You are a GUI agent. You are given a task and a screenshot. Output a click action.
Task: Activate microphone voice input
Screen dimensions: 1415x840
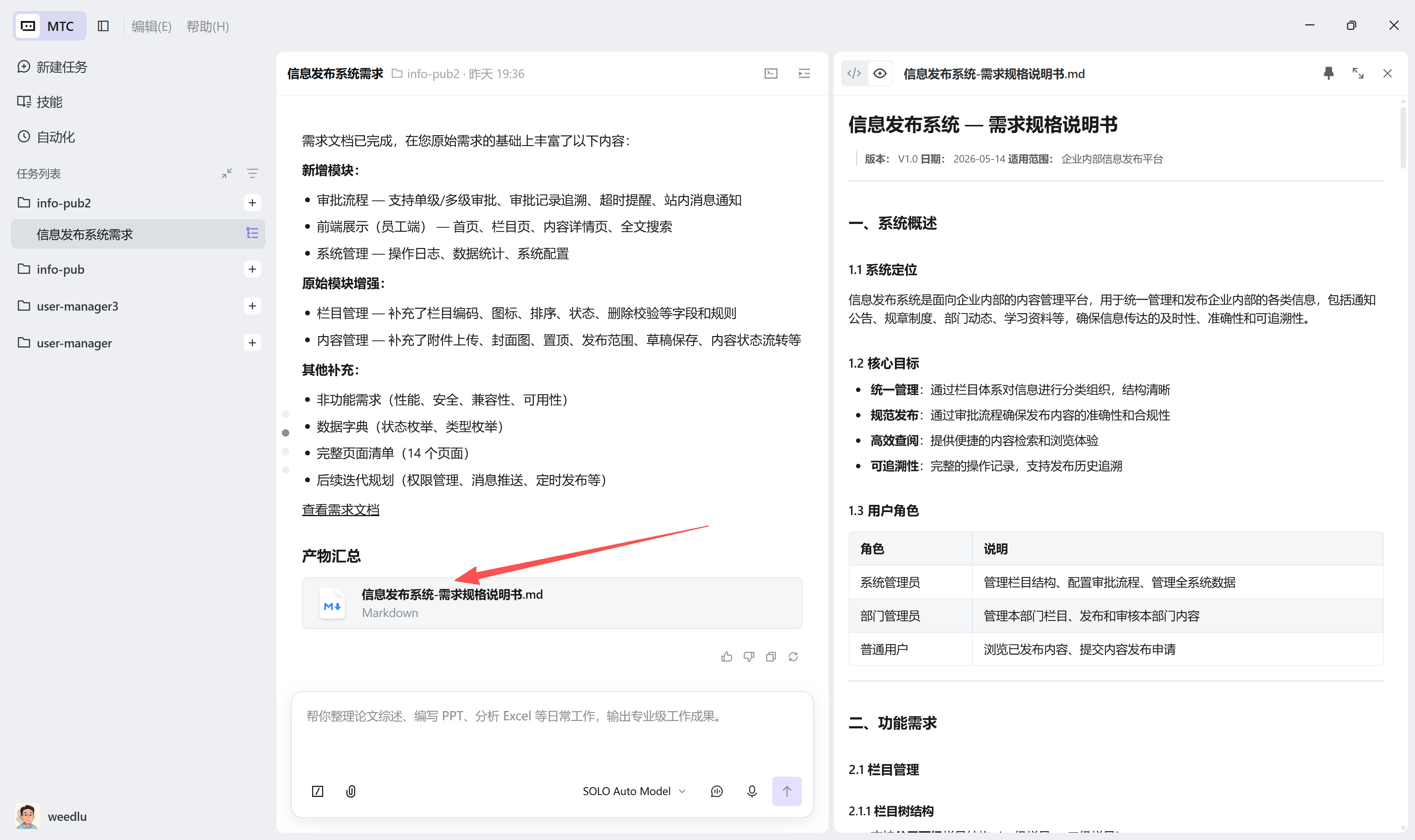(752, 791)
